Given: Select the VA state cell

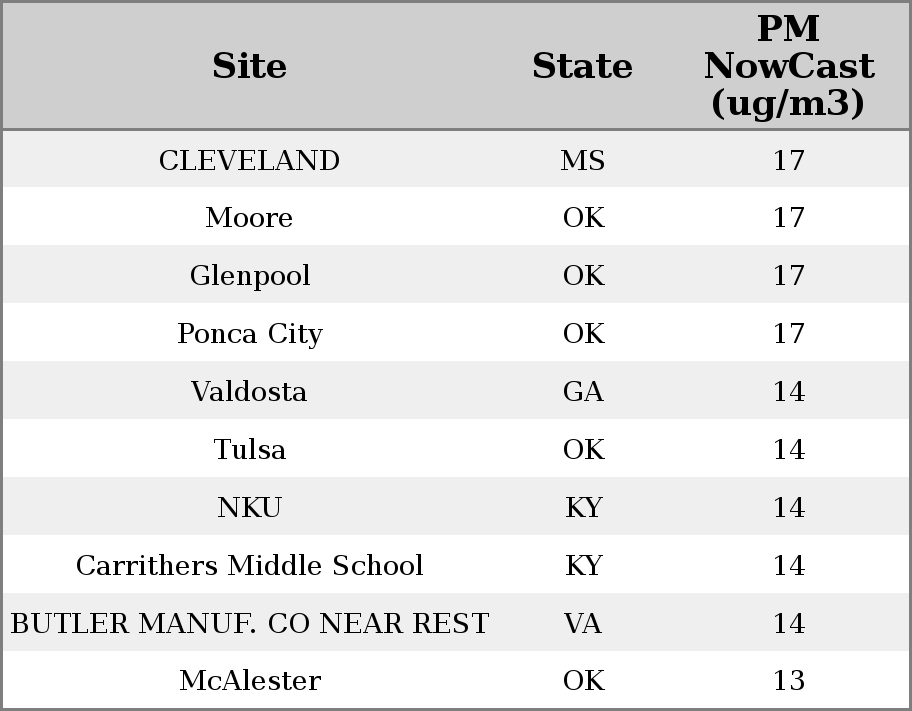Looking at the screenshot, I should click(x=582, y=623).
